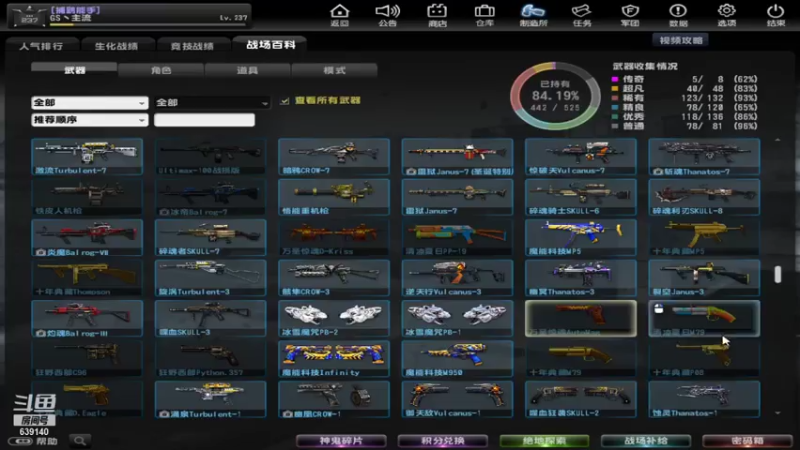Select the 炎魔Balrog-VII weapon card
The height and width of the screenshot is (450, 800).
[87, 237]
